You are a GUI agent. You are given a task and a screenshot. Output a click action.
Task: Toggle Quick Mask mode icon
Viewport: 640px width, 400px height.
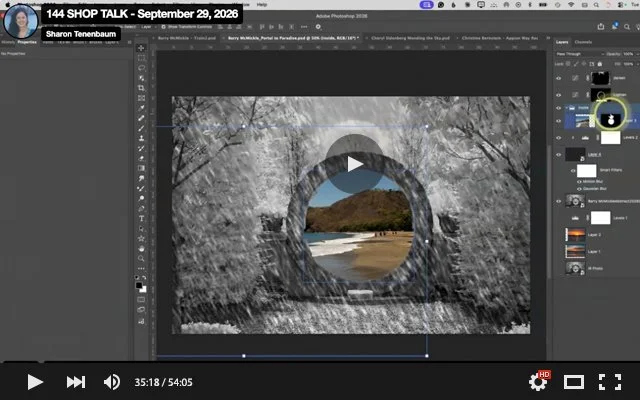click(141, 299)
